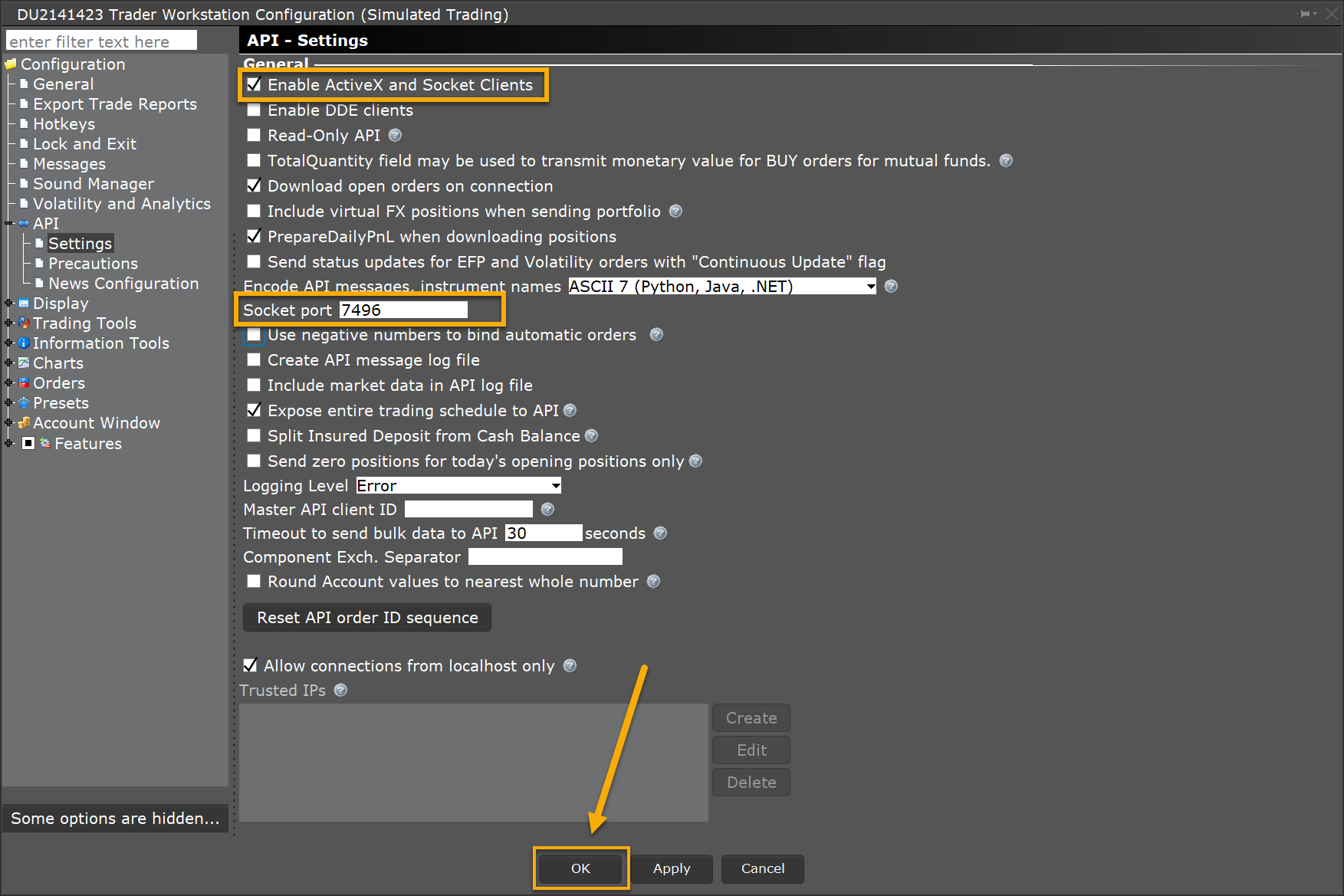Expand the Charts tree node

[x=9, y=363]
